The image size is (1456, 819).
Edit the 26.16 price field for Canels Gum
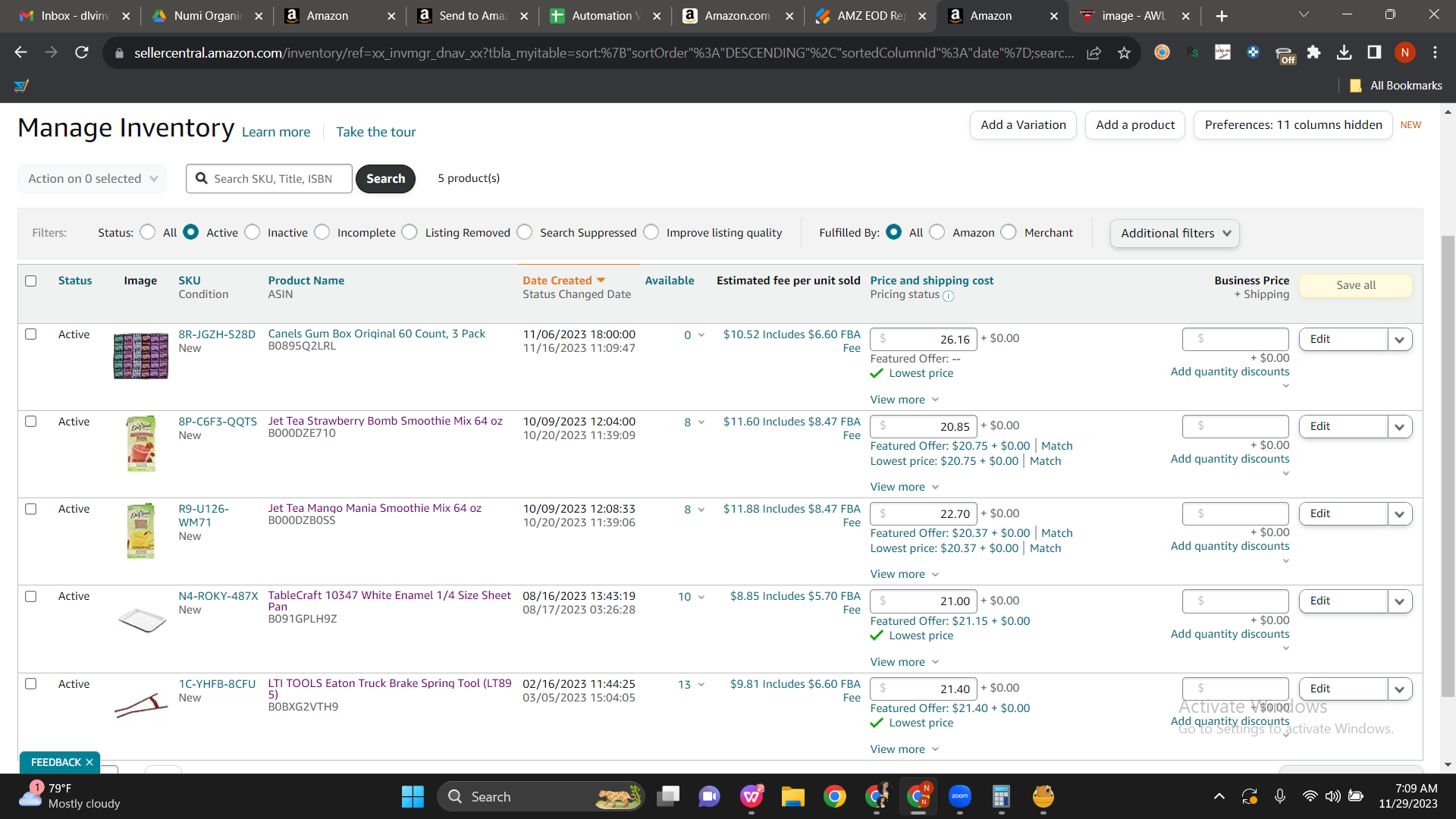click(924, 340)
